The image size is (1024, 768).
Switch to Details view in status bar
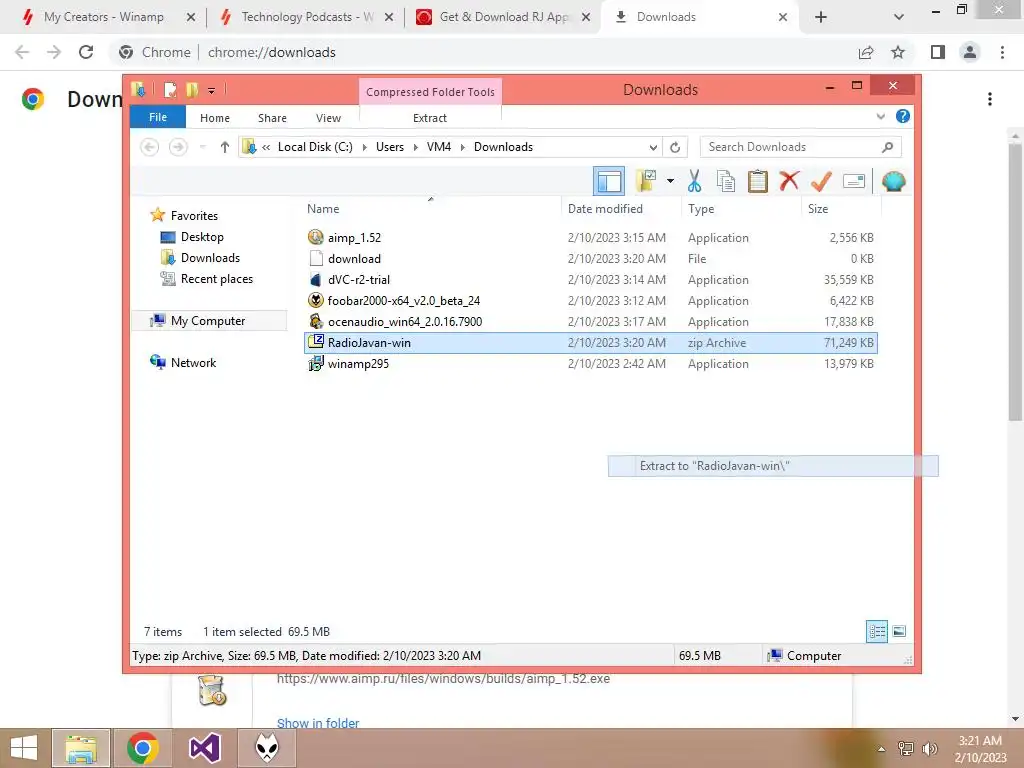coord(876,632)
